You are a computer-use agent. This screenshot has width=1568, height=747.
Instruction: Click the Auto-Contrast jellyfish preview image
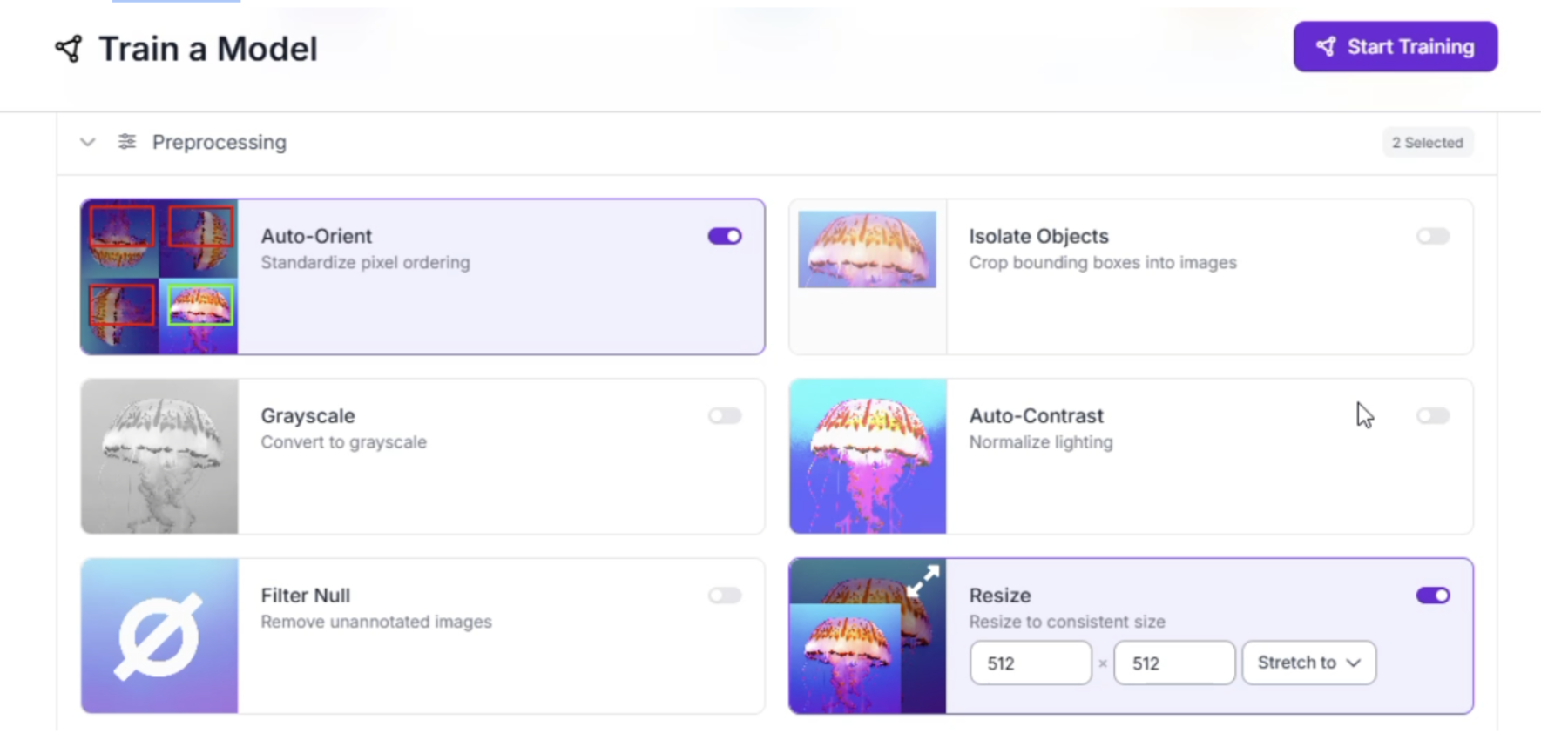pos(868,456)
